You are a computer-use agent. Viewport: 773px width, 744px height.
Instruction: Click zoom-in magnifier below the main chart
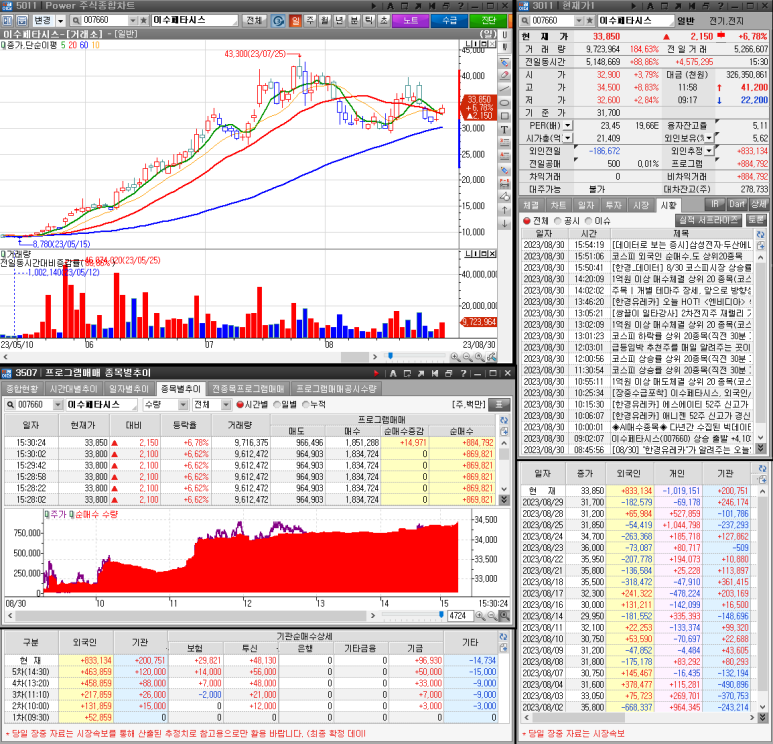coord(455,357)
